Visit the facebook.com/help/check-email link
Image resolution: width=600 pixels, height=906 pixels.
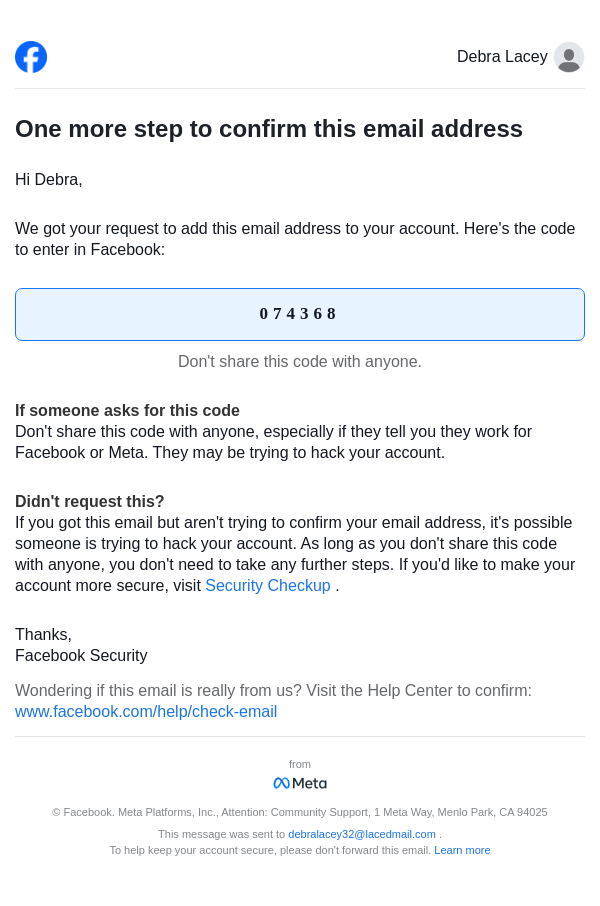pyautogui.click(x=146, y=712)
